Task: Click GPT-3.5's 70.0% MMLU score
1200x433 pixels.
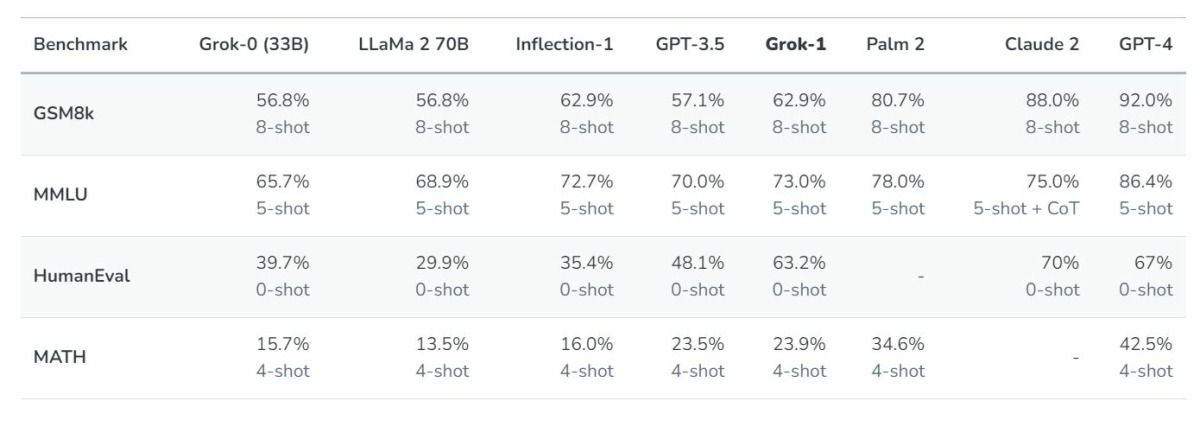Action: pyautogui.click(x=697, y=182)
